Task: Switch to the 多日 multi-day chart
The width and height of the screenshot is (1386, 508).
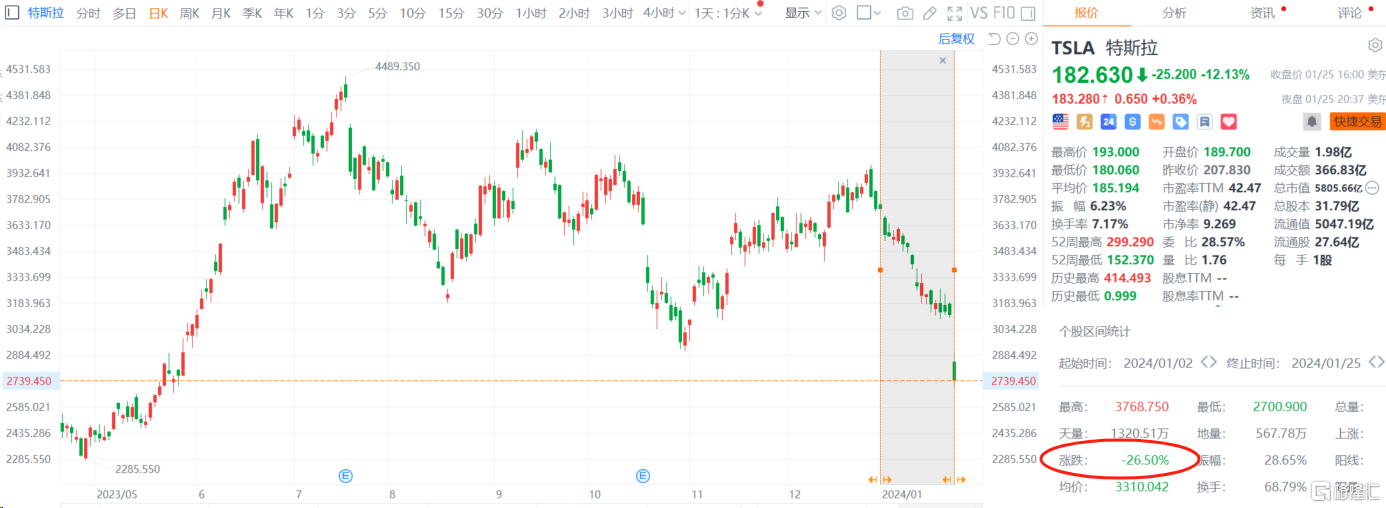Action: pos(124,13)
